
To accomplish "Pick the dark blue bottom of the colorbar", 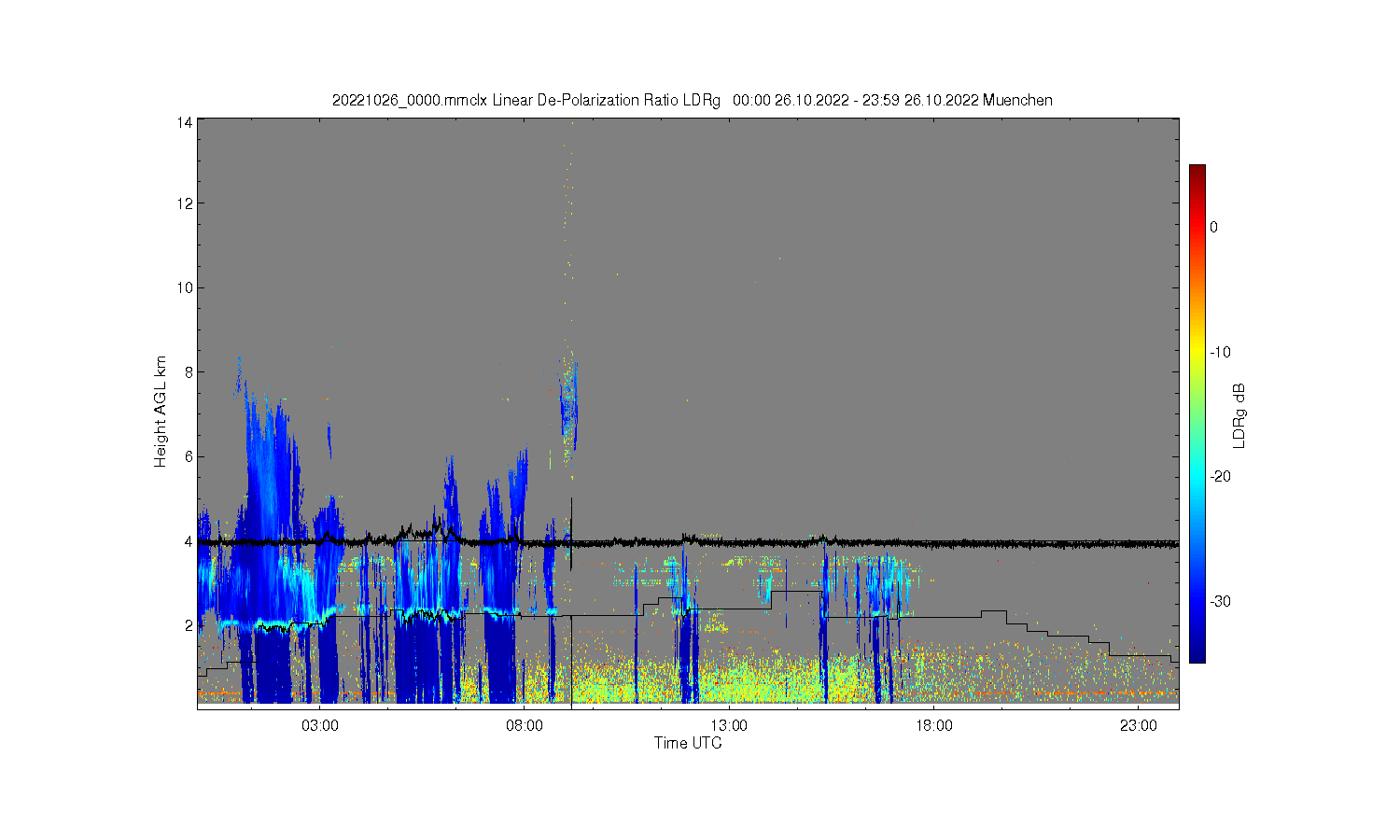I will pyautogui.click(x=1197, y=653).
